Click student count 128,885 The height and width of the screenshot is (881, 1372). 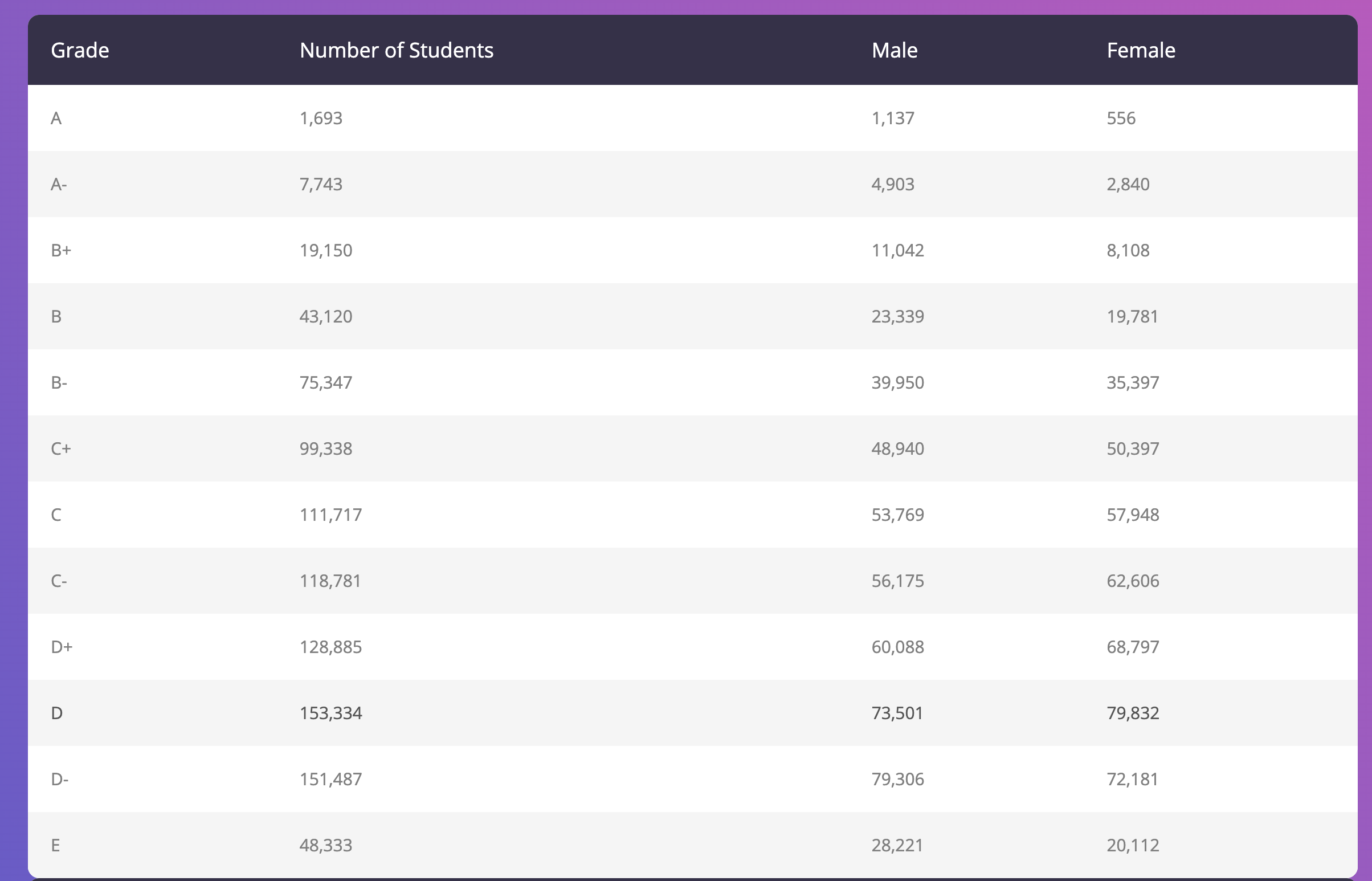coord(330,647)
